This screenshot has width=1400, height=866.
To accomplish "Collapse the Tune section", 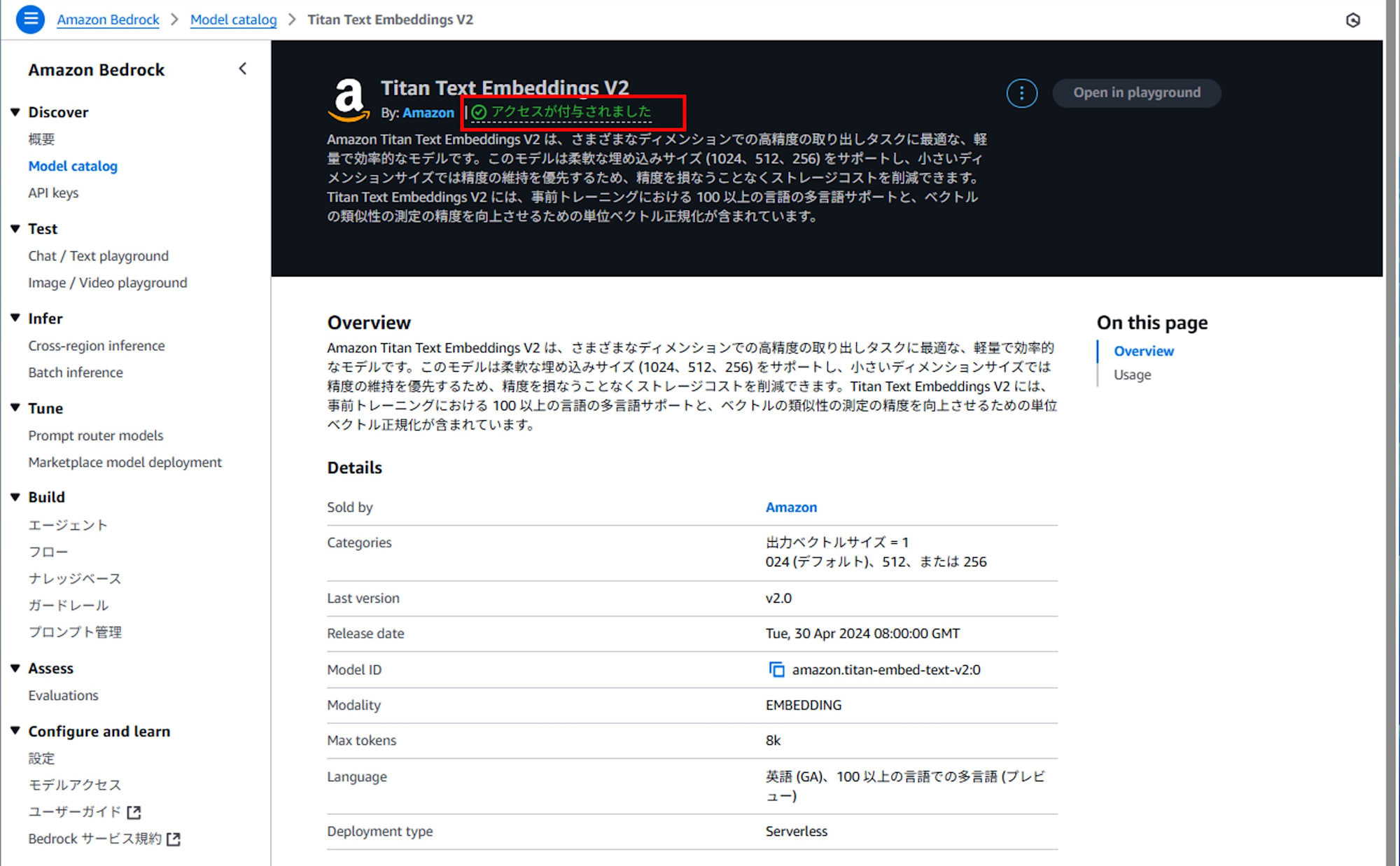I will [15, 408].
